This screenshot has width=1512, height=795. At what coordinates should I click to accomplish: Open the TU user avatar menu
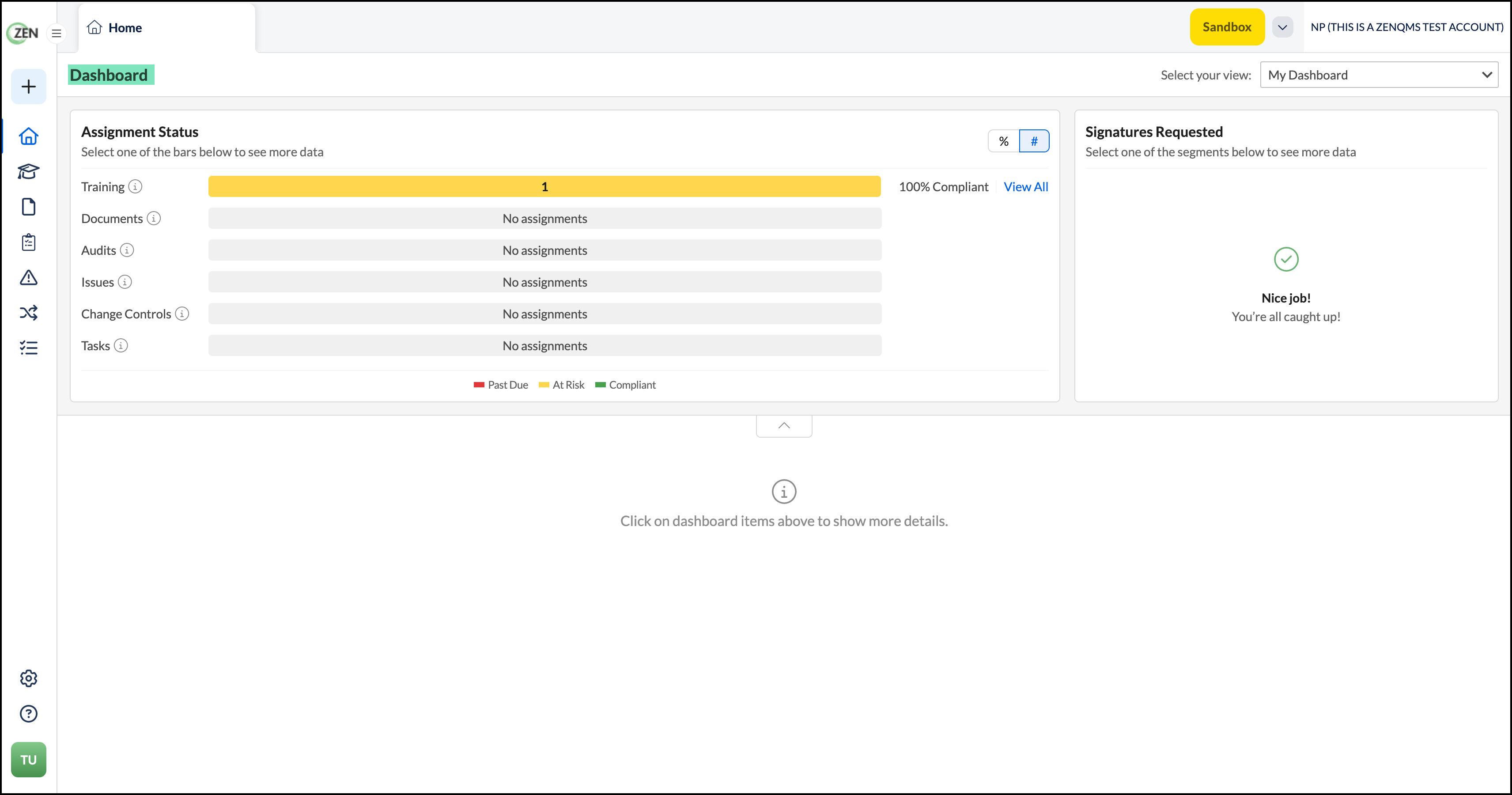(x=28, y=760)
